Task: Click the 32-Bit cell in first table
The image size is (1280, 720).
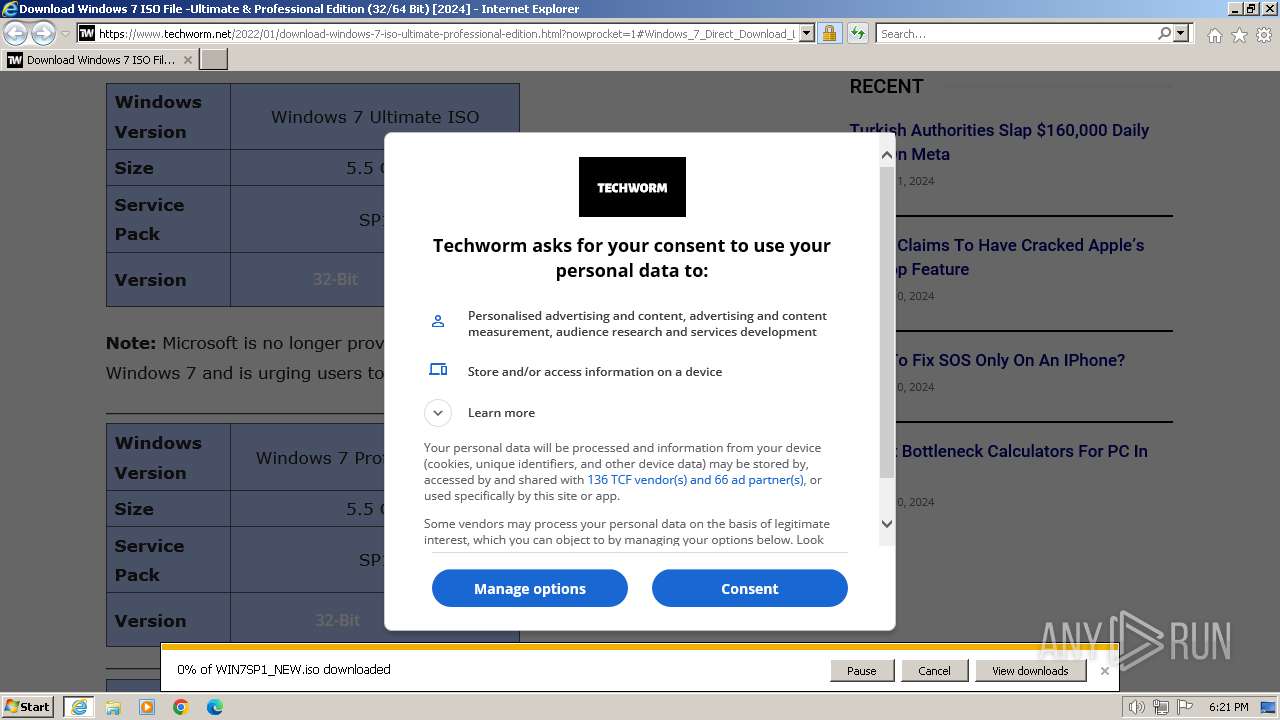Action: pyautogui.click(x=335, y=279)
